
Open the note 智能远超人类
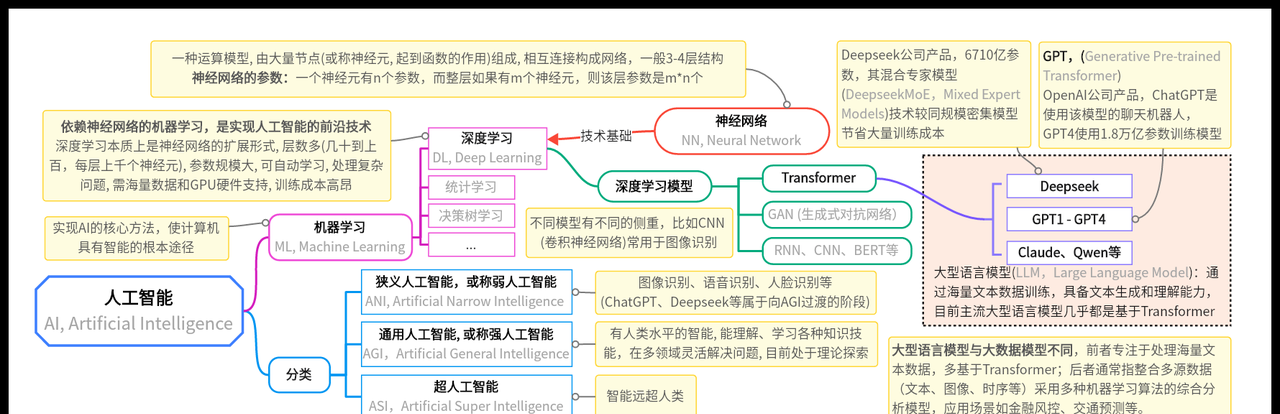[x=644, y=396]
